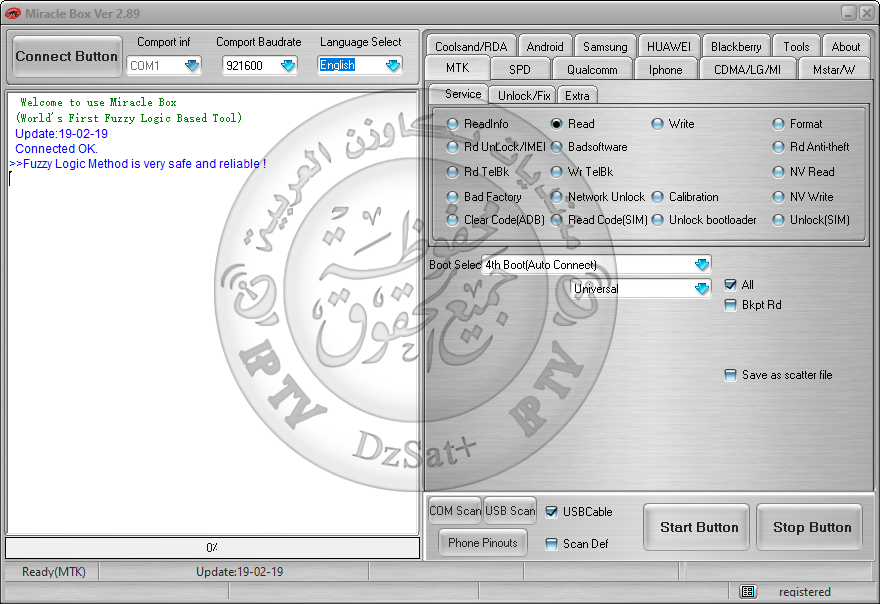Viewport: 880px width, 604px height.
Task: Switch to the Blackberry tab
Action: pyautogui.click(x=736, y=46)
